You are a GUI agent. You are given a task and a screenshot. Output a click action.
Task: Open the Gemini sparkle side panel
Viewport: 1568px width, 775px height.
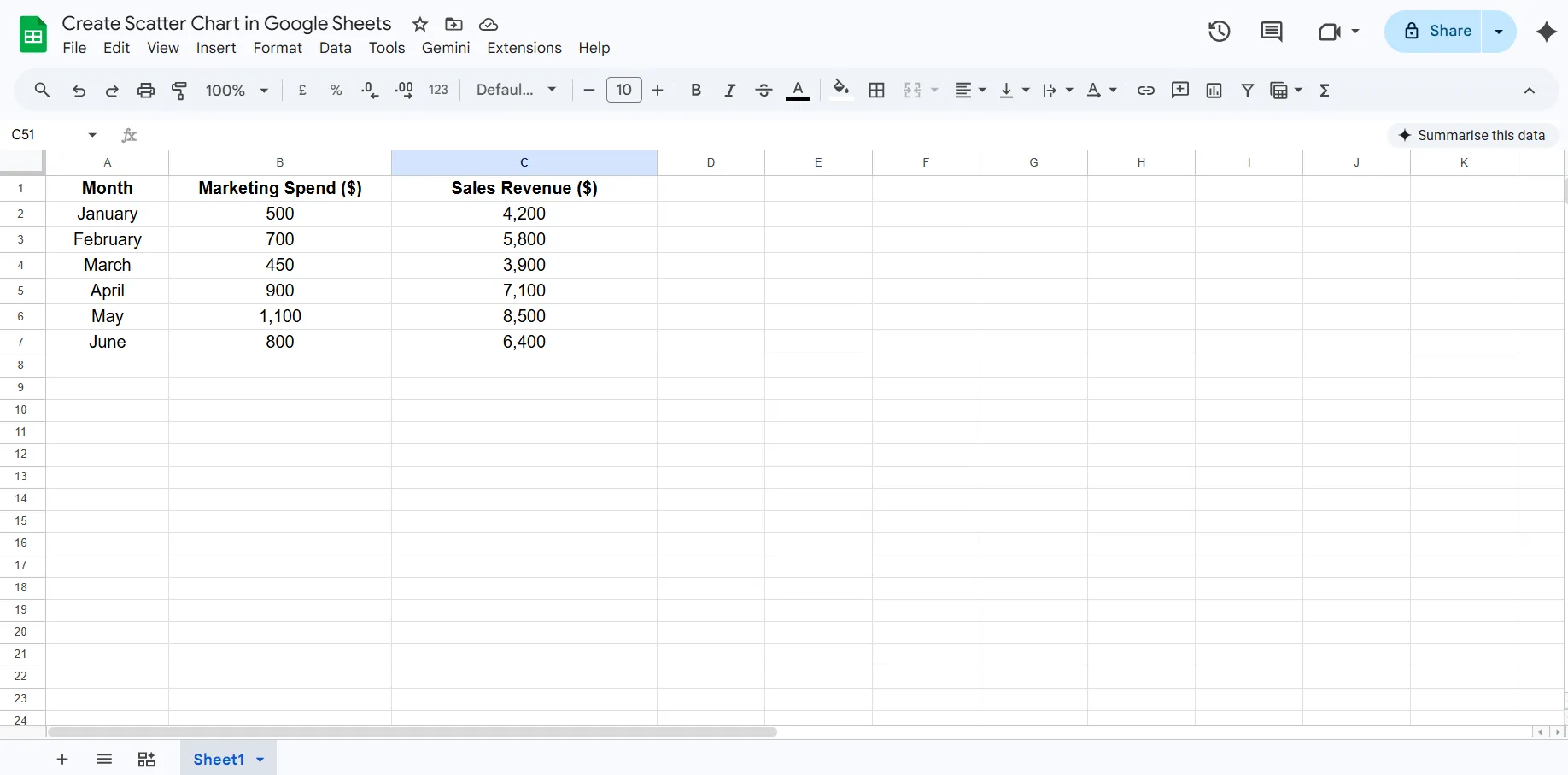tap(1546, 32)
